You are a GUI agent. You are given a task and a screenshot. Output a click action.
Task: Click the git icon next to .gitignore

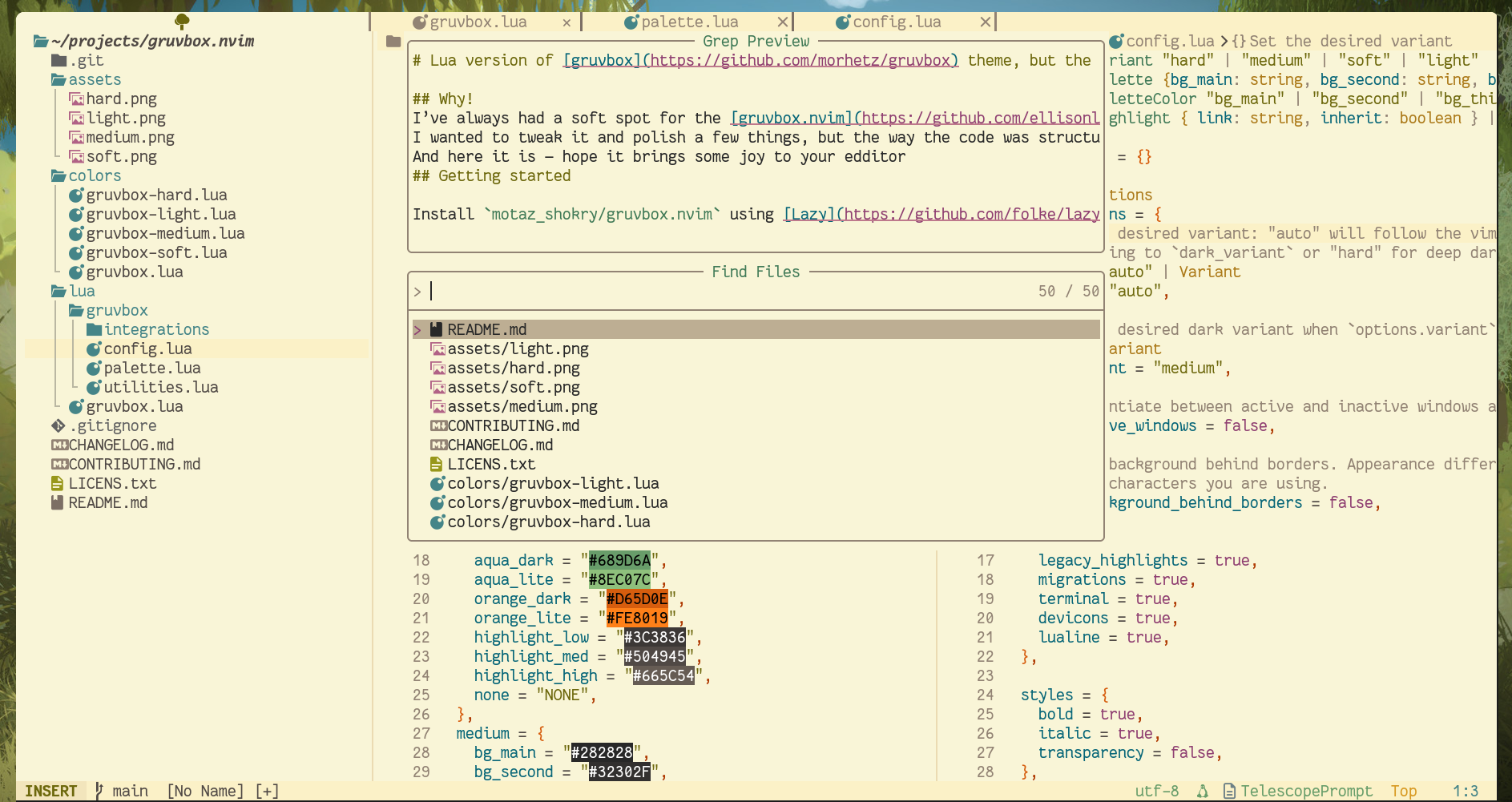58,426
